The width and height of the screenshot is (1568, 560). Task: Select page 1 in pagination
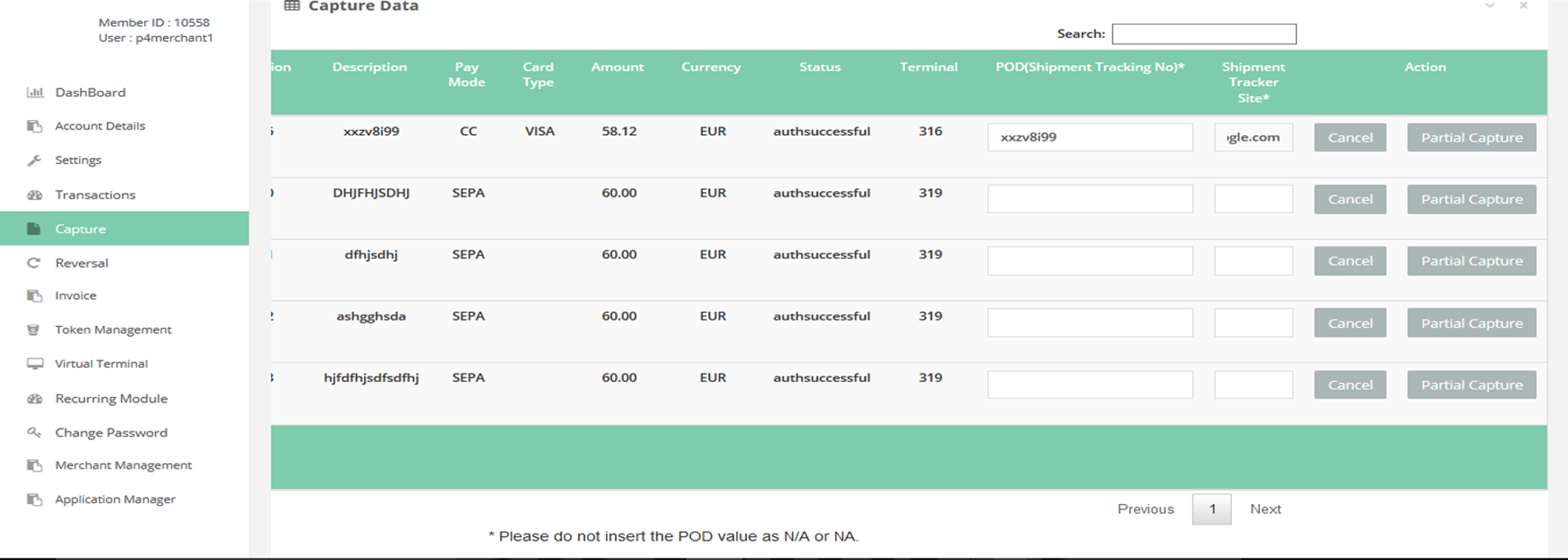[x=1211, y=509]
